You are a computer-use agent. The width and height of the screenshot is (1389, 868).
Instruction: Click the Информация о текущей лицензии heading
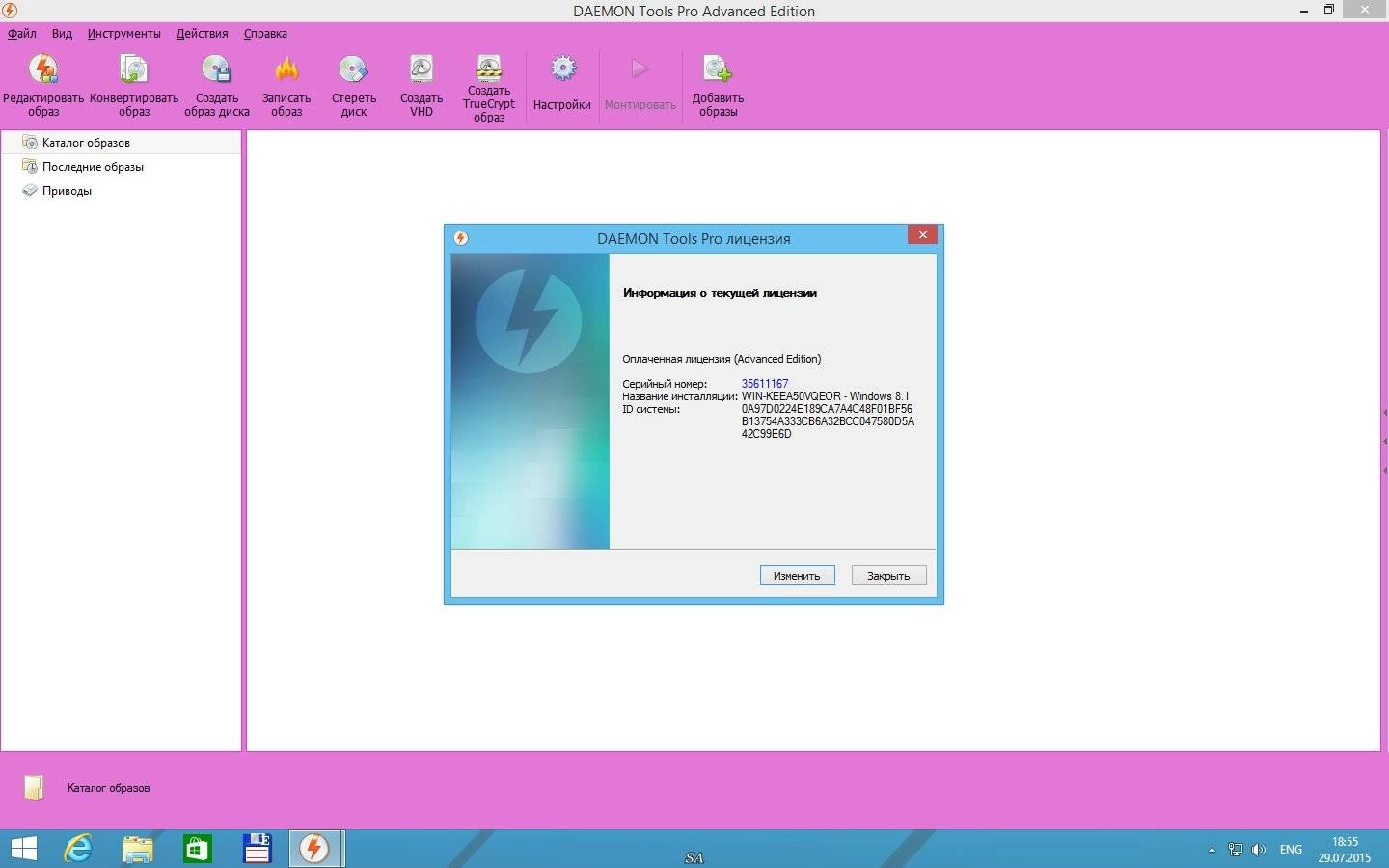pos(720,293)
